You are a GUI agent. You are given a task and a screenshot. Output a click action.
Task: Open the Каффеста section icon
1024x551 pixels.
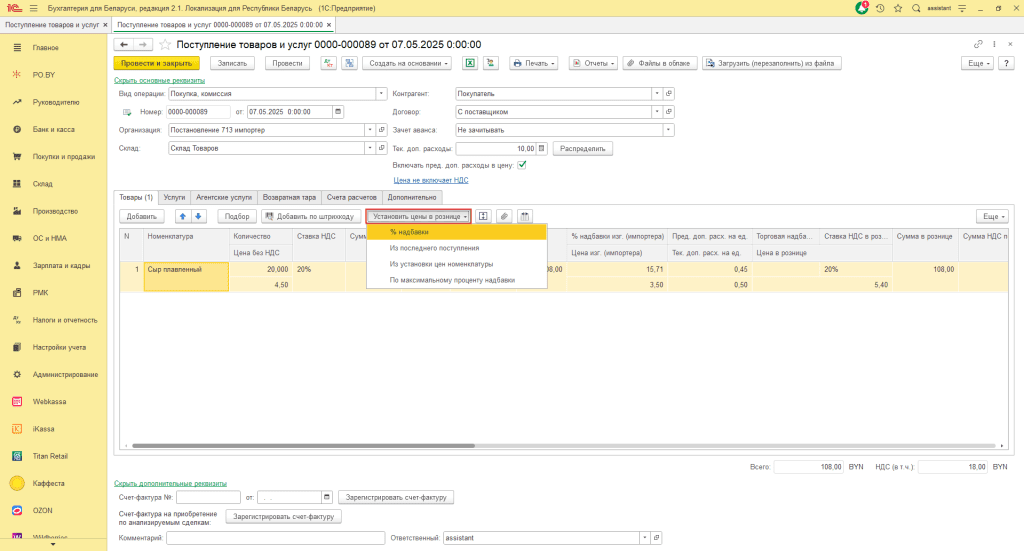click(17, 483)
